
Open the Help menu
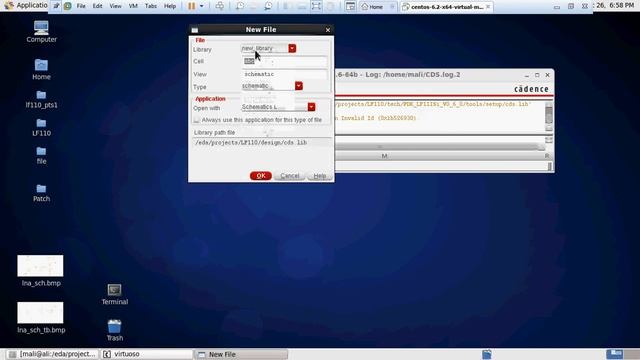tap(170, 6)
